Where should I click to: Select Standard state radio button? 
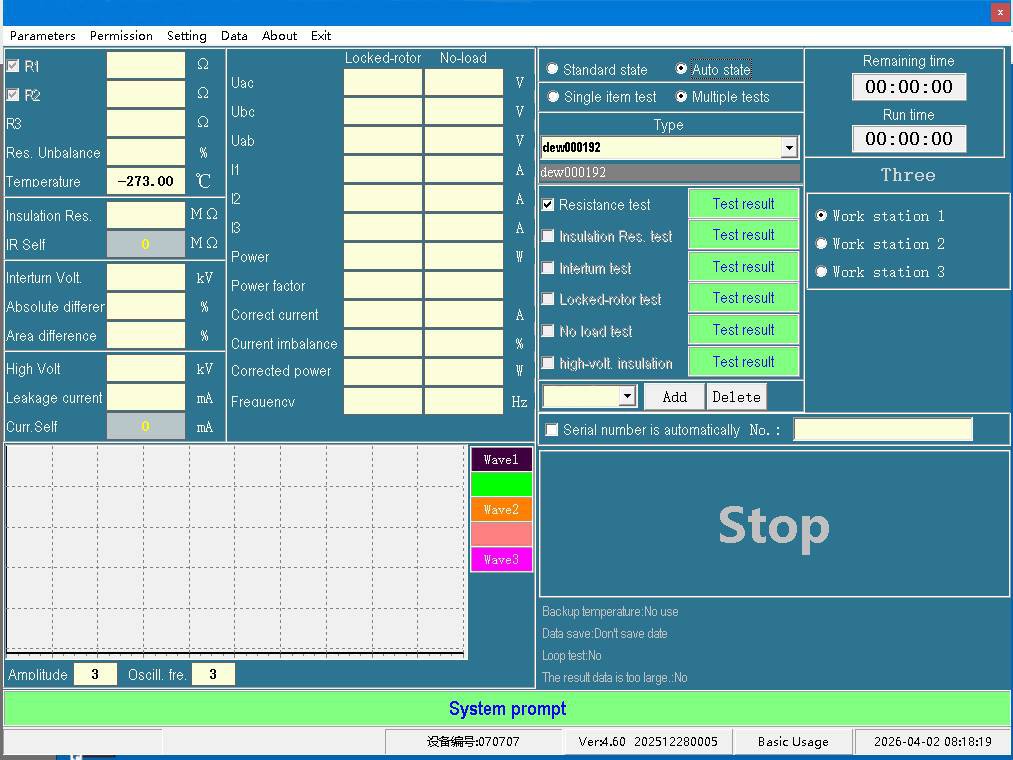click(553, 69)
